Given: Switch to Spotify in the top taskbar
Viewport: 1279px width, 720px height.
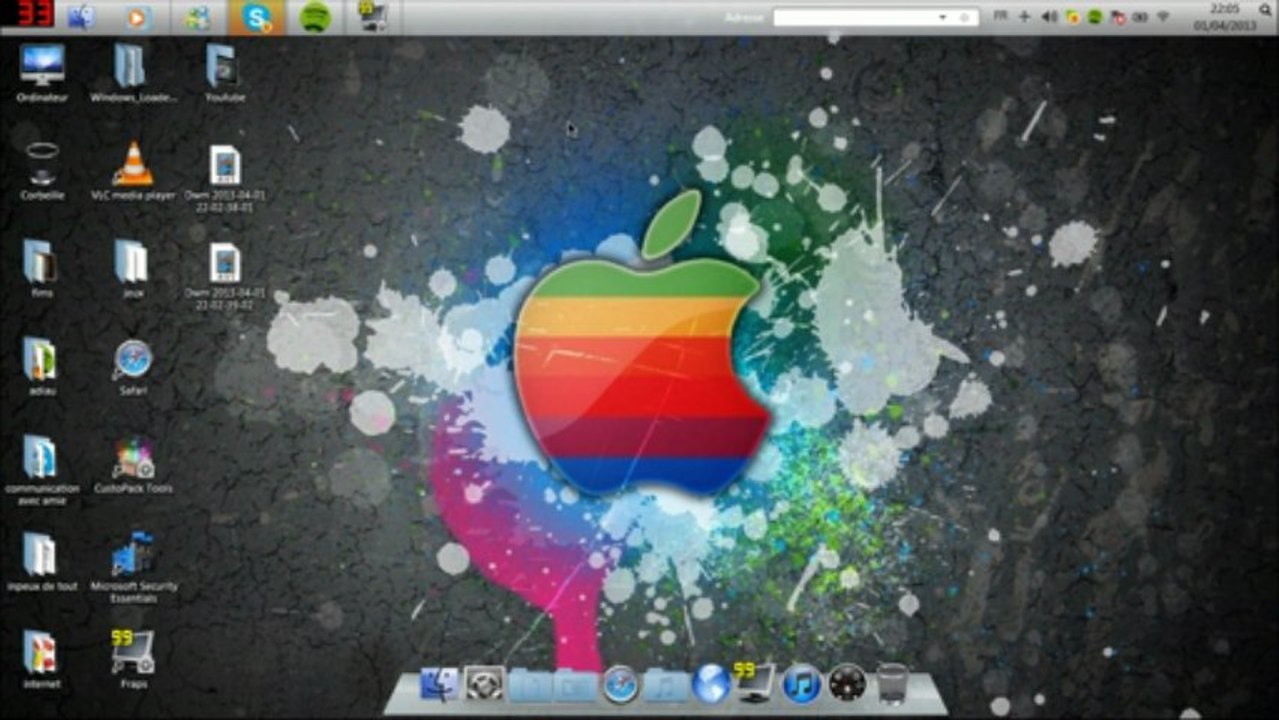Looking at the screenshot, I should tap(316, 17).
